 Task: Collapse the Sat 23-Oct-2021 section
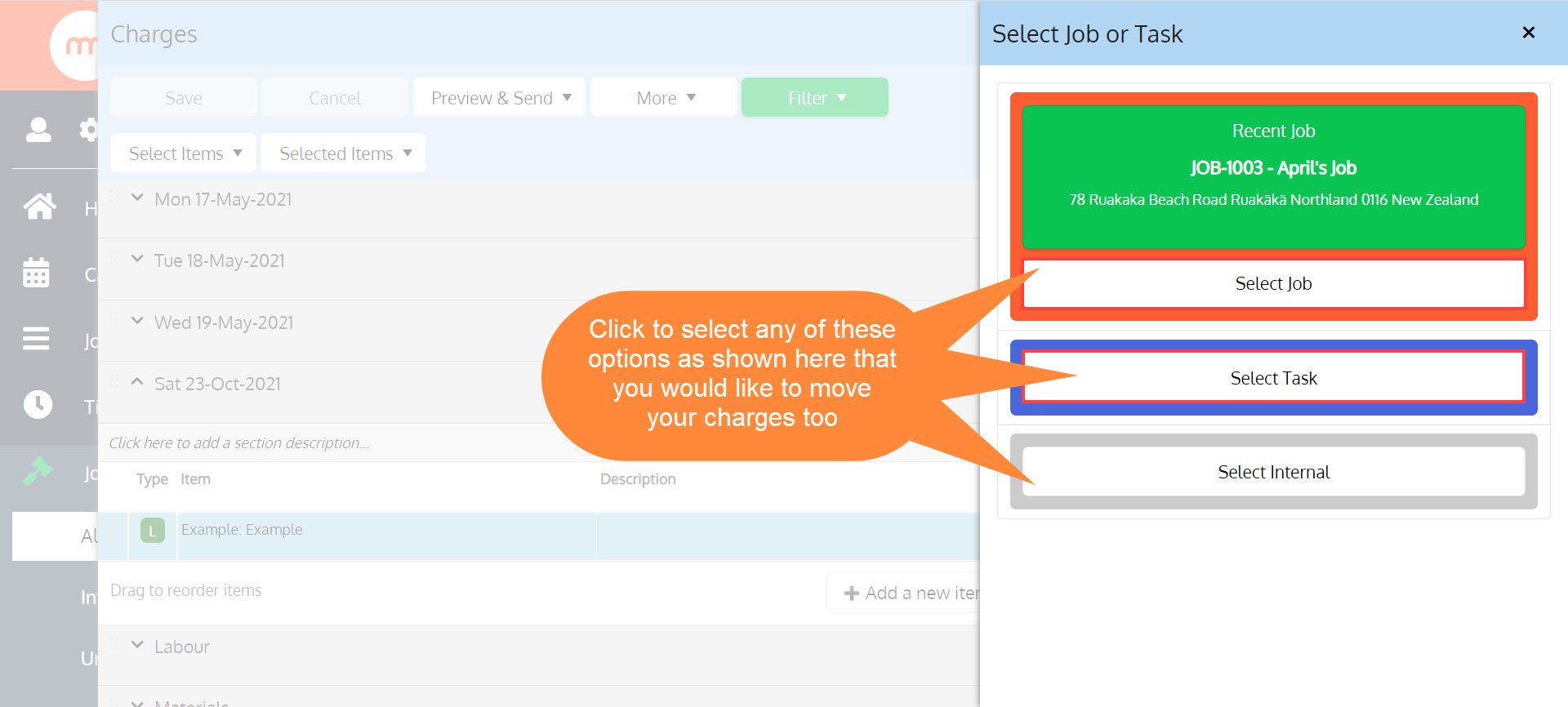click(x=137, y=382)
